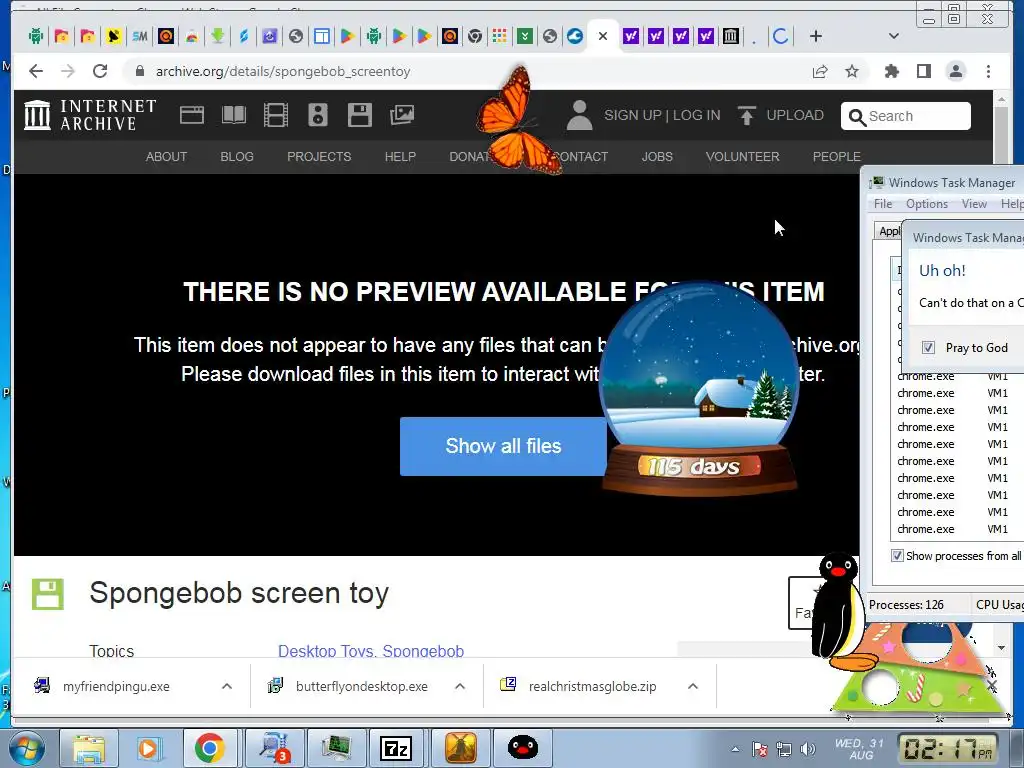Open the HELP nav link
Viewport: 1024px width, 768px height.
pyautogui.click(x=400, y=157)
